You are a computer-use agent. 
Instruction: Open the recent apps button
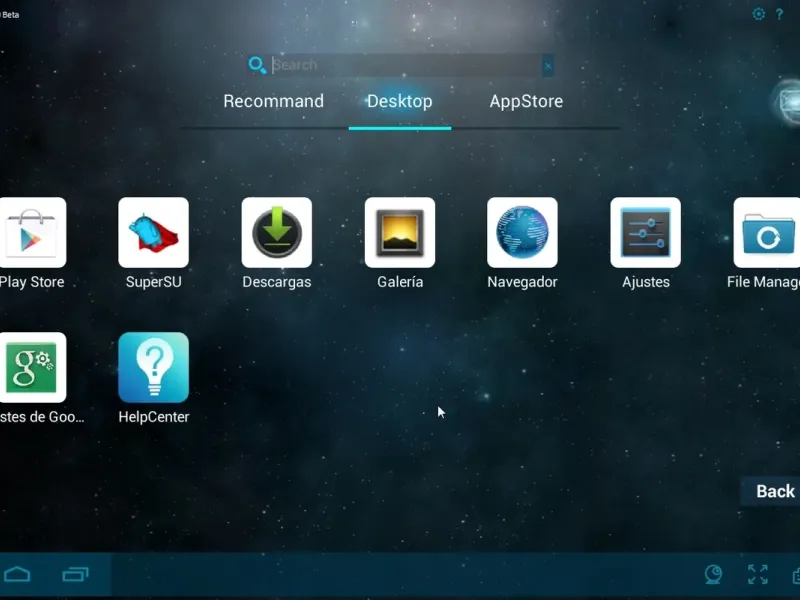click(76, 574)
